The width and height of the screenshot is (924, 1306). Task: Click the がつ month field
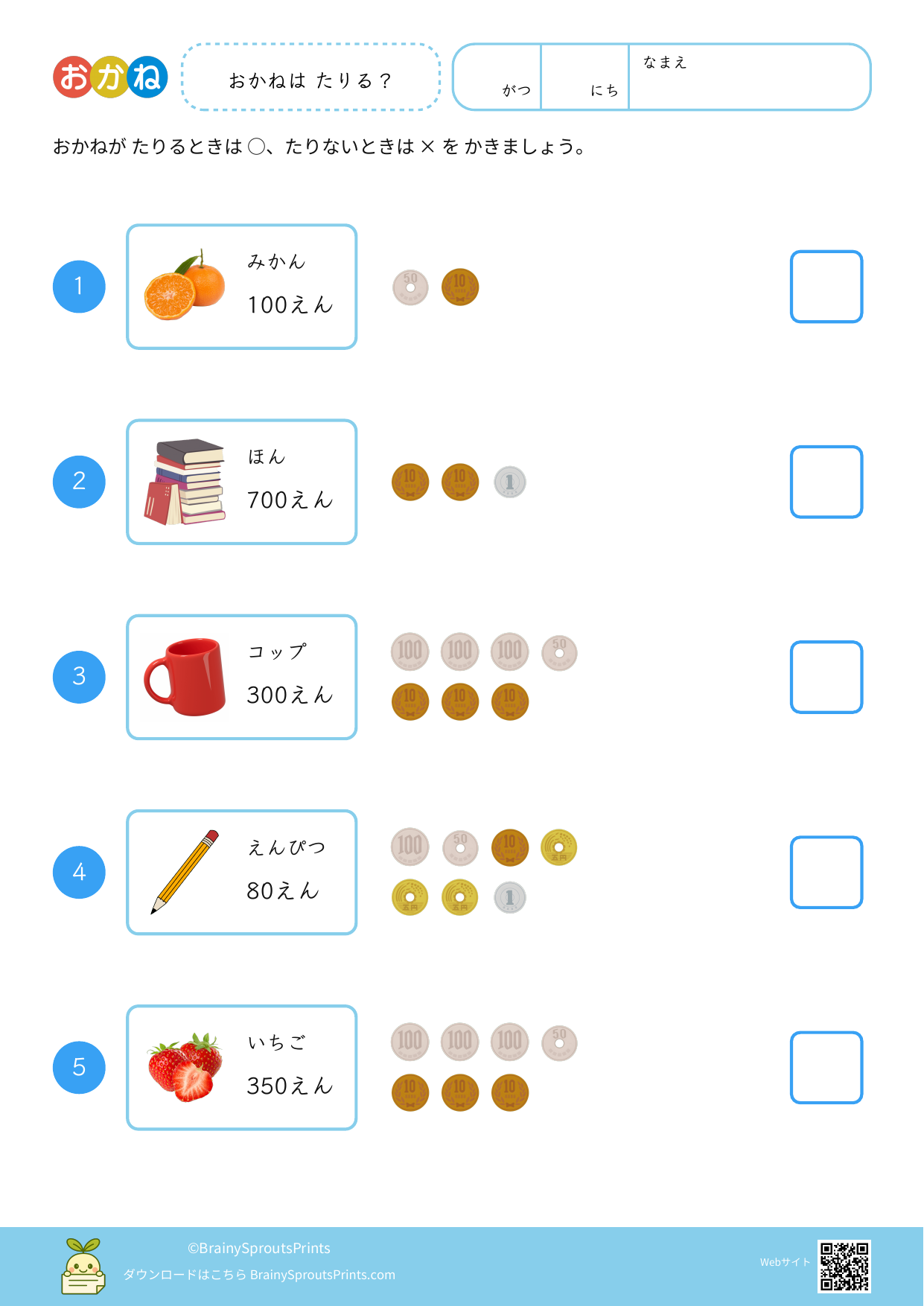coord(497,77)
